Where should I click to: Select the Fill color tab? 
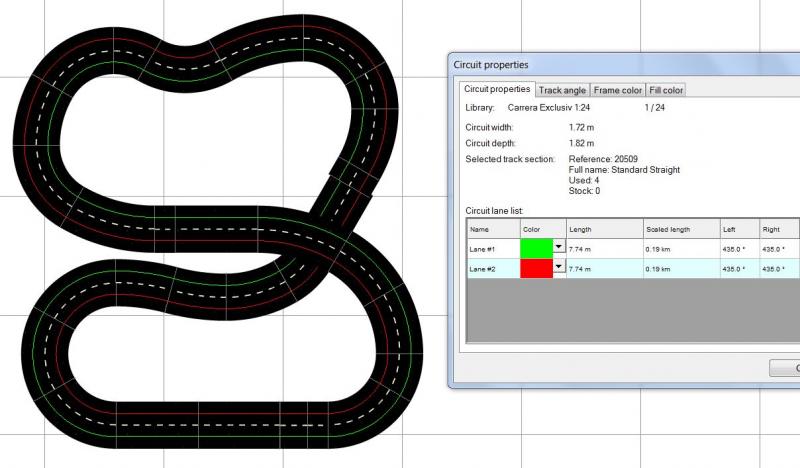coord(666,90)
